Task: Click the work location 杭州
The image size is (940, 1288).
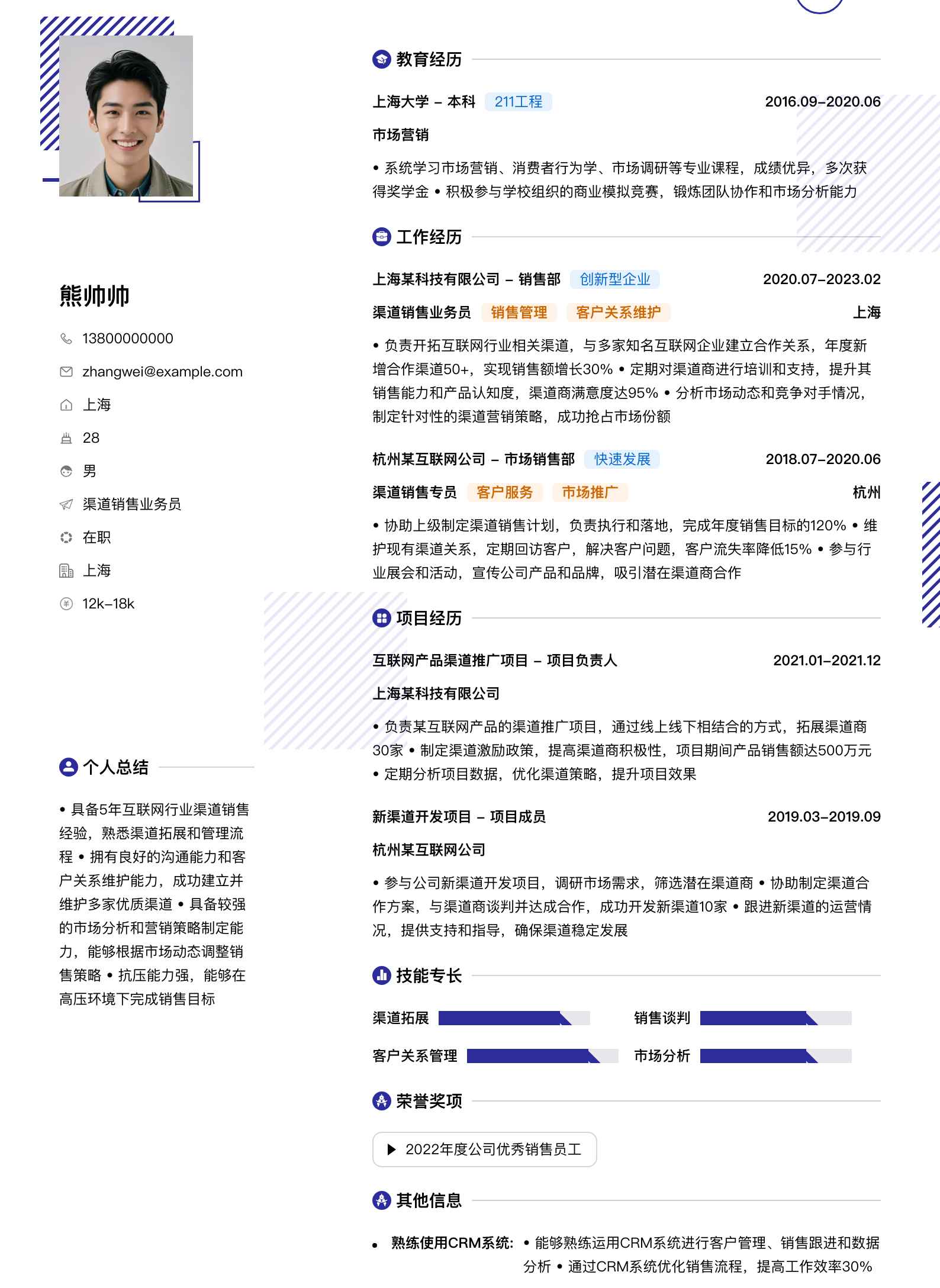Action: click(867, 492)
